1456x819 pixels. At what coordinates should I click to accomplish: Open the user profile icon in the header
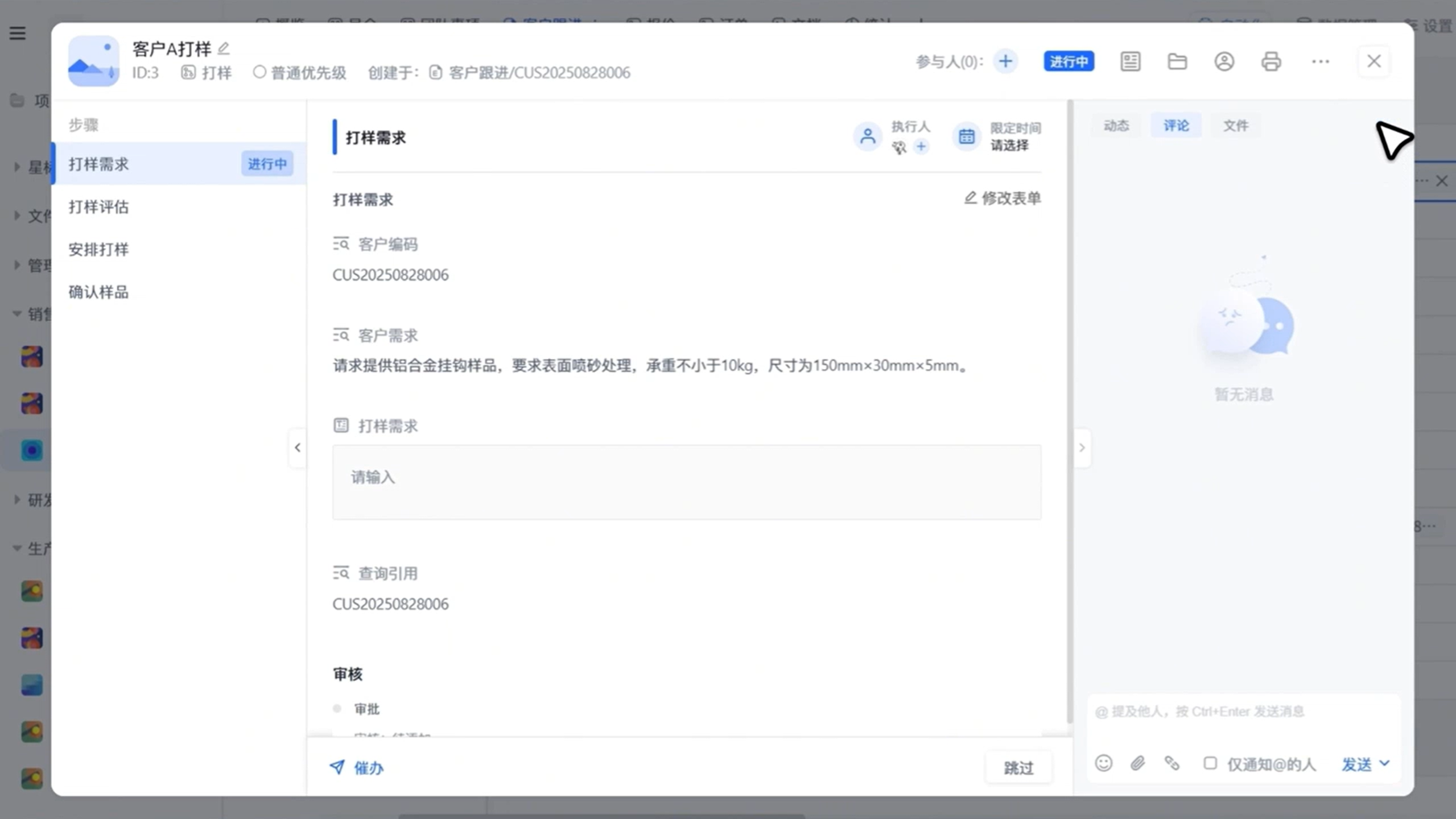[x=1224, y=61]
